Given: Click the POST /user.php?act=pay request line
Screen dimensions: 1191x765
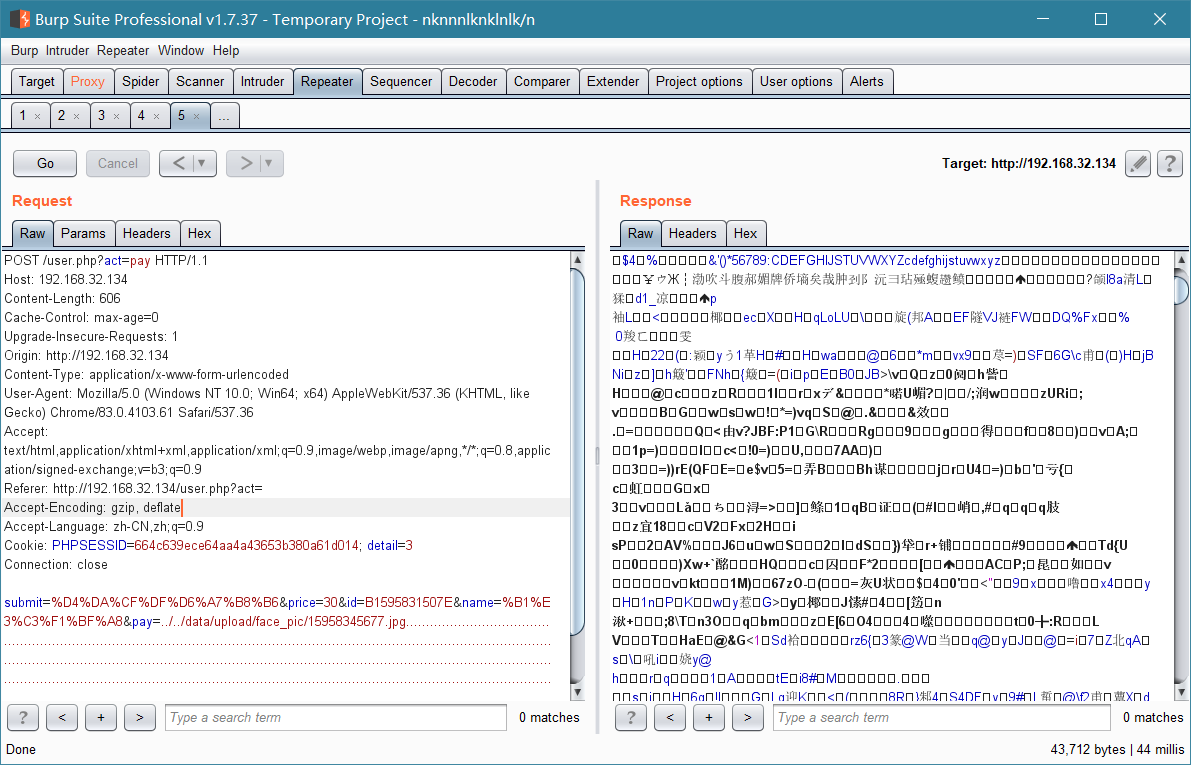Looking at the screenshot, I should click(x=106, y=261).
